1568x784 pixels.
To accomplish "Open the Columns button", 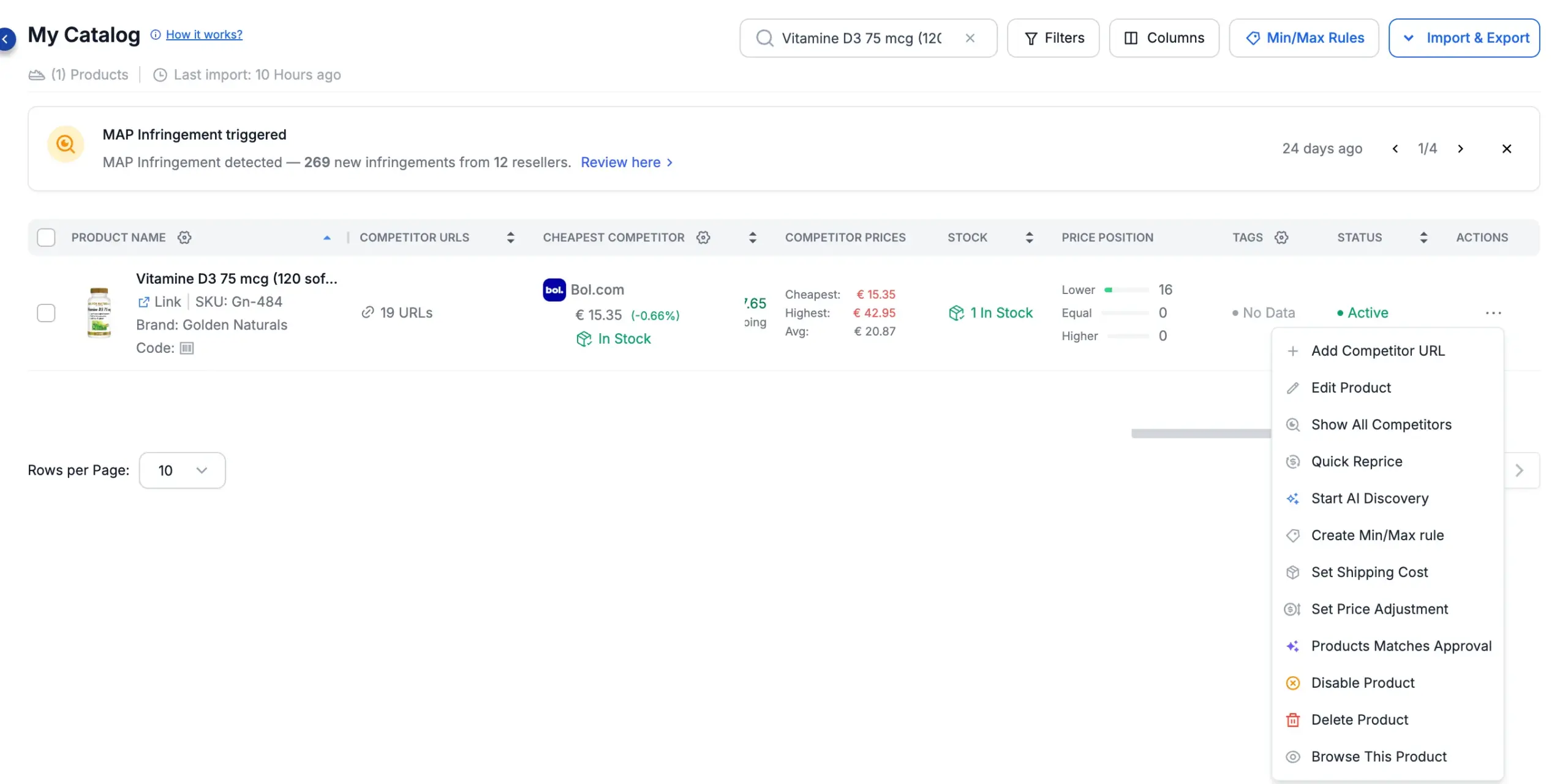I will pos(1164,38).
